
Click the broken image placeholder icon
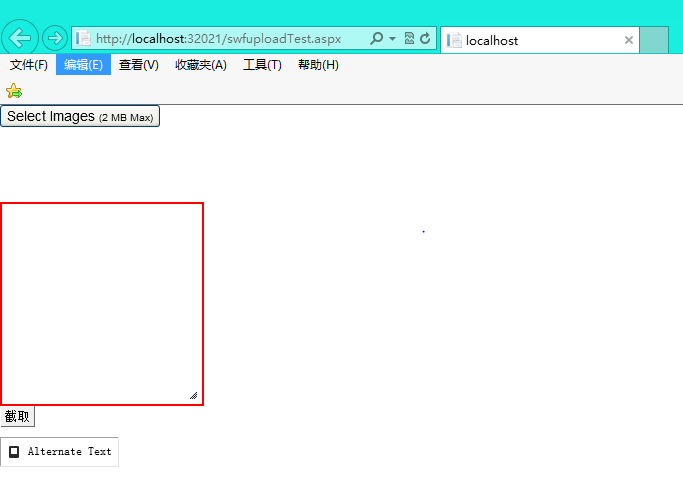coord(14,452)
